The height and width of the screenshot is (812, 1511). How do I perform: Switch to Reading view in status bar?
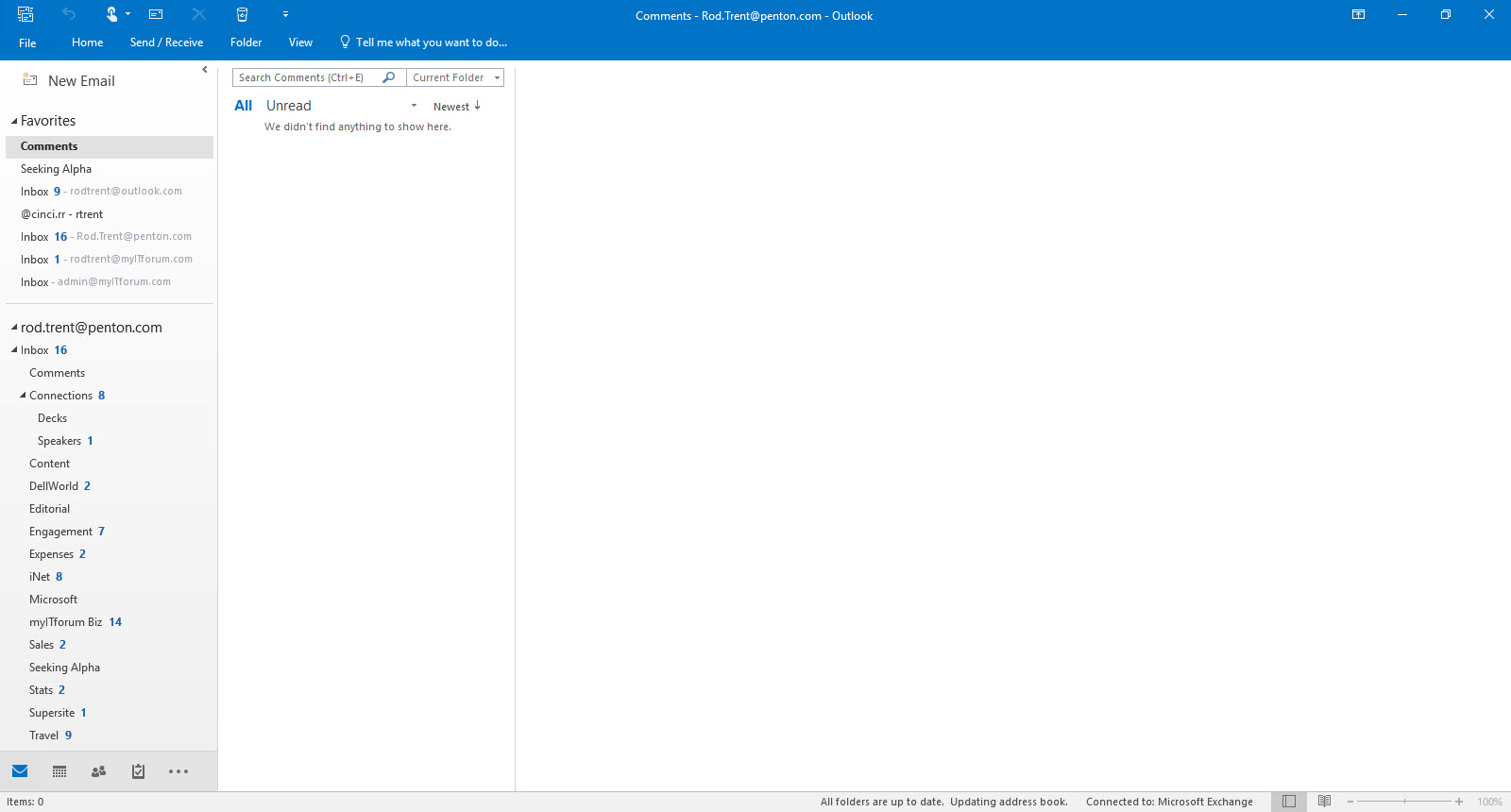point(1324,802)
